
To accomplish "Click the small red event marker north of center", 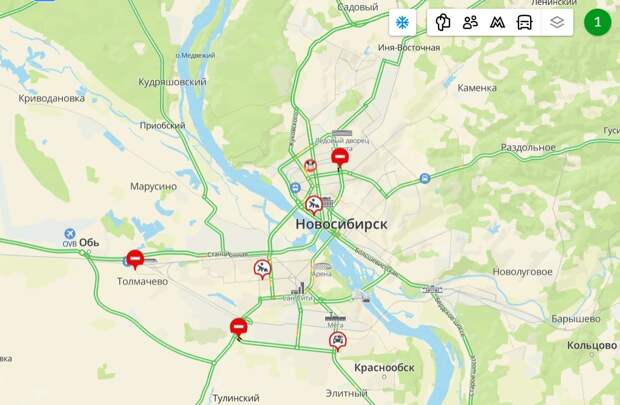I will click(310, 165).
